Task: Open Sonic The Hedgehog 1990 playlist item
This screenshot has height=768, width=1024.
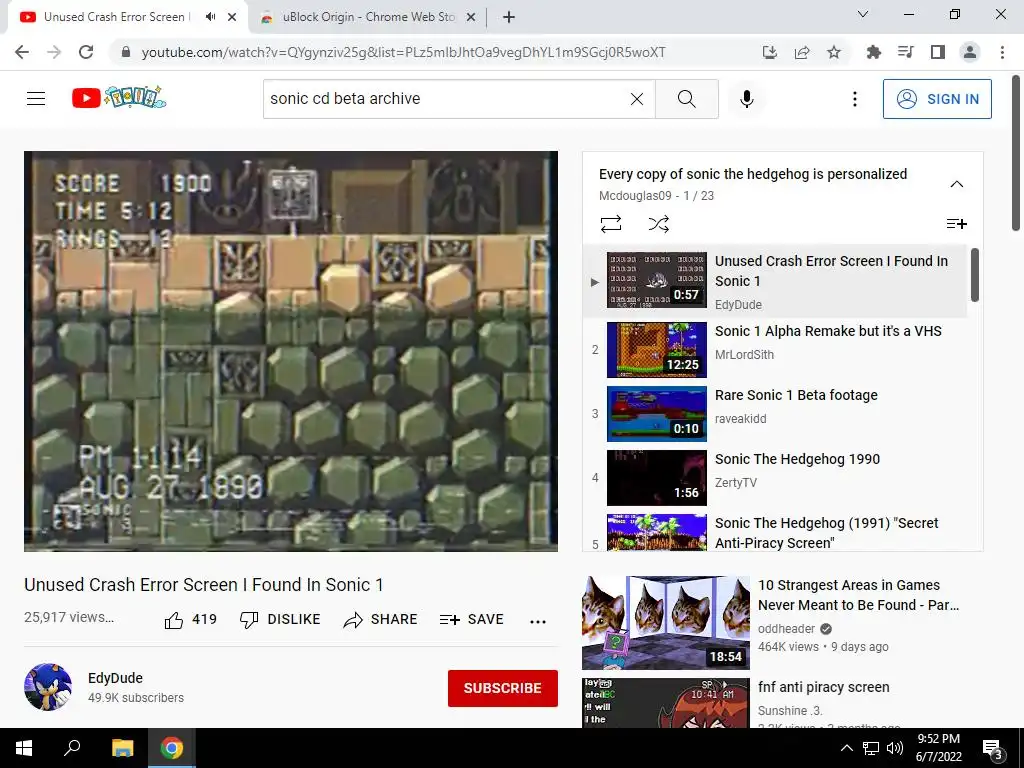Action: [x=774, y=477]
